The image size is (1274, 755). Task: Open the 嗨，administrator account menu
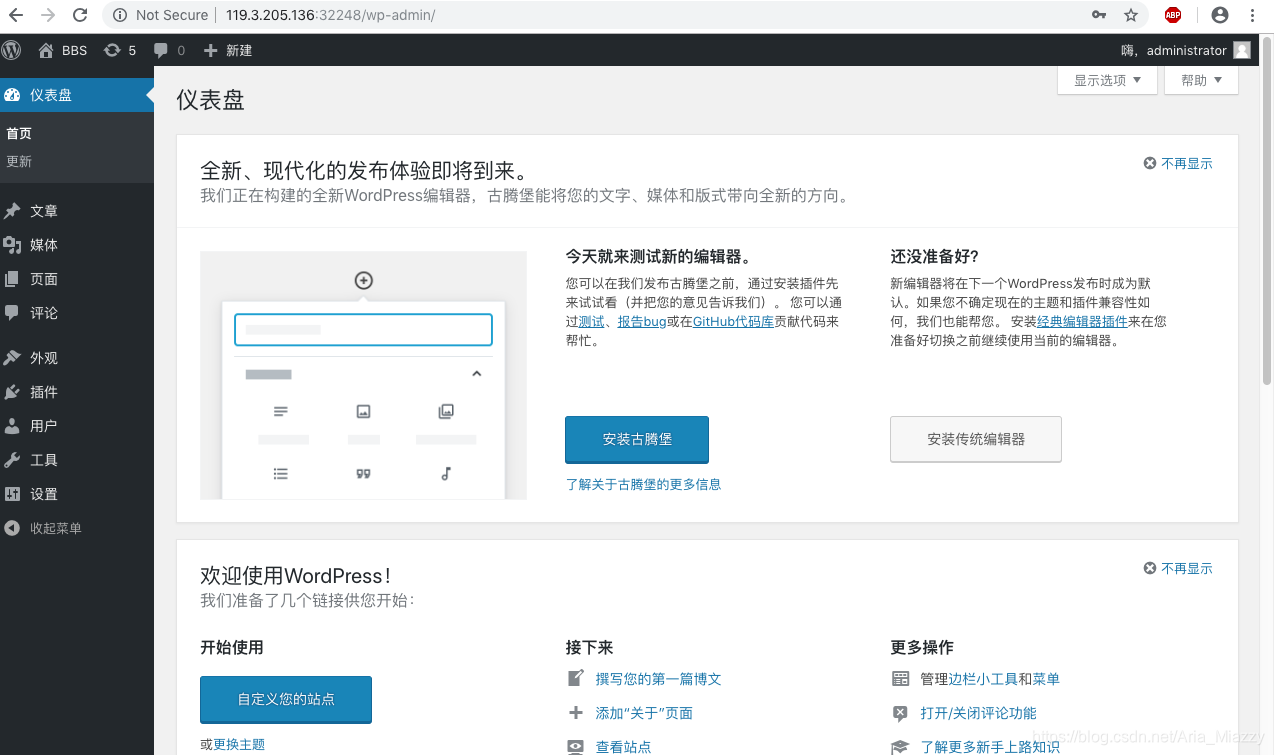[1186, 50]
